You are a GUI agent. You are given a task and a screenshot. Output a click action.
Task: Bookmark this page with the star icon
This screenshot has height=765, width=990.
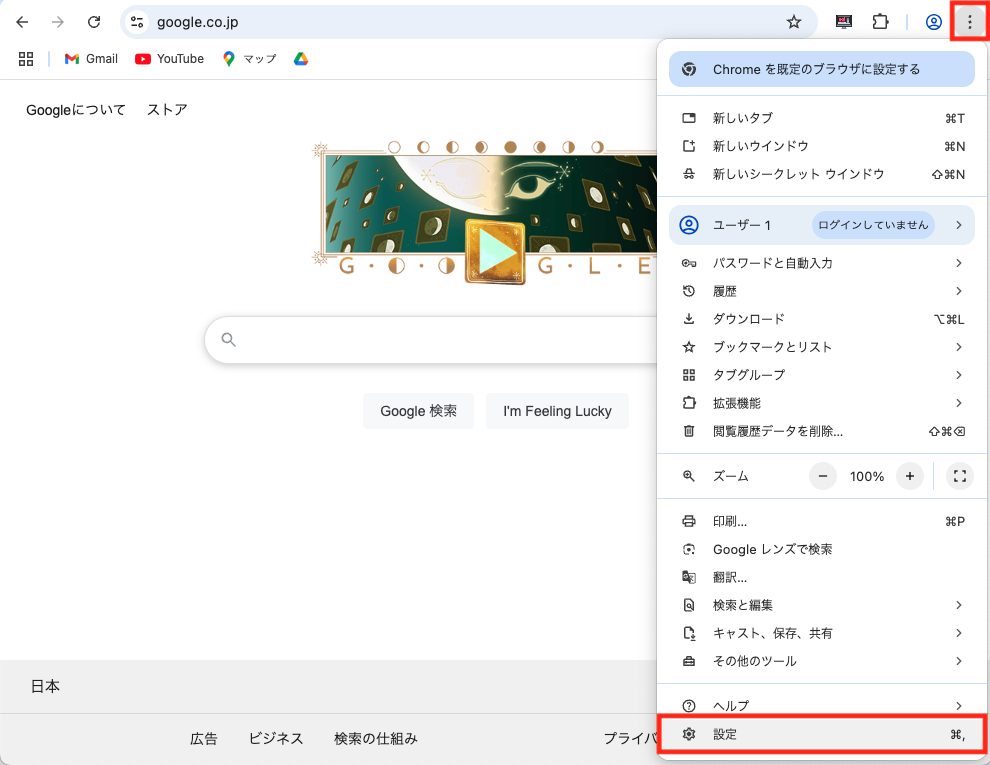[x=794, y=22]
